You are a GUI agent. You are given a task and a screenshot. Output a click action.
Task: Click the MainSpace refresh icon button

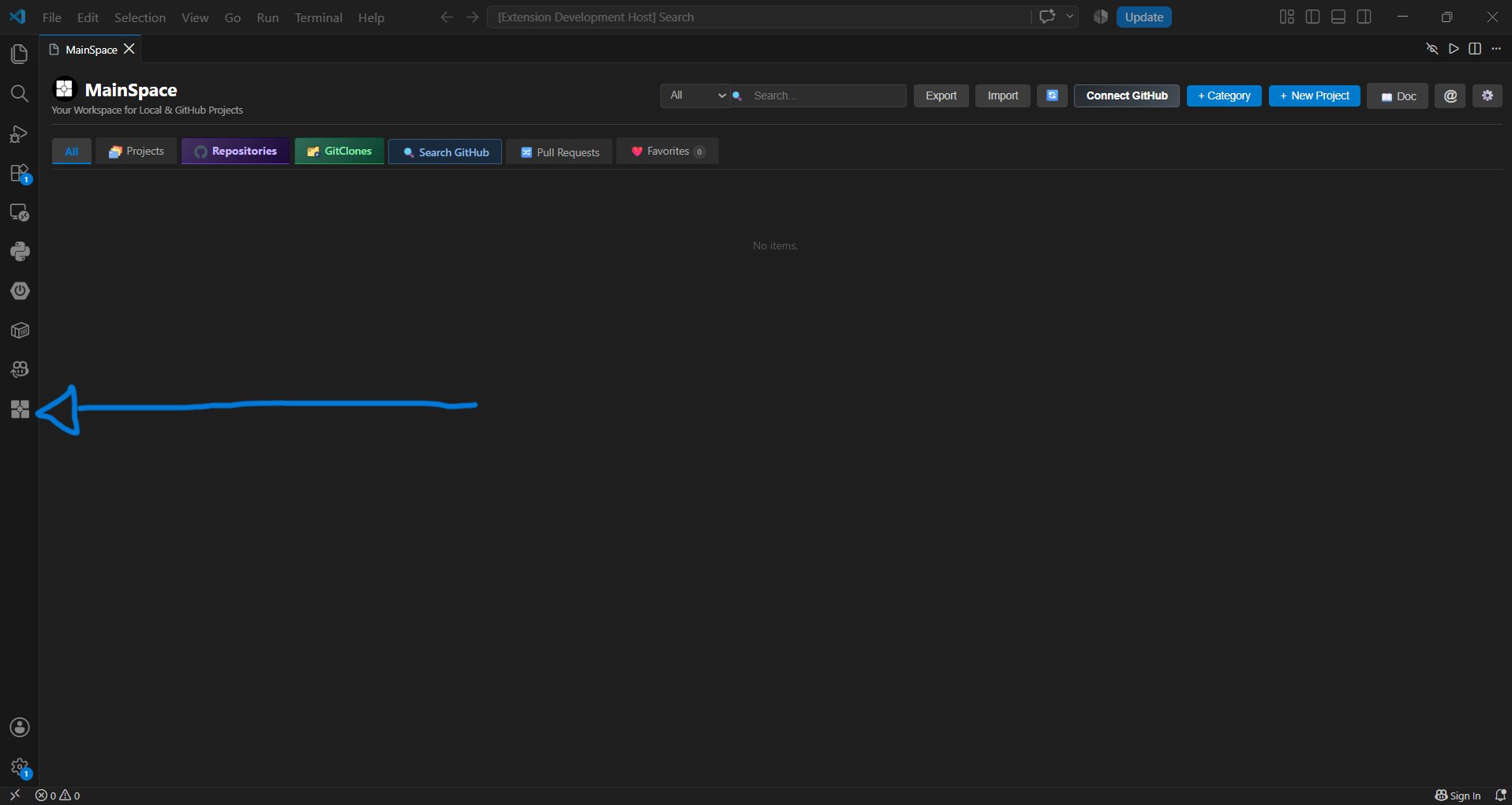click(1052, 95)
